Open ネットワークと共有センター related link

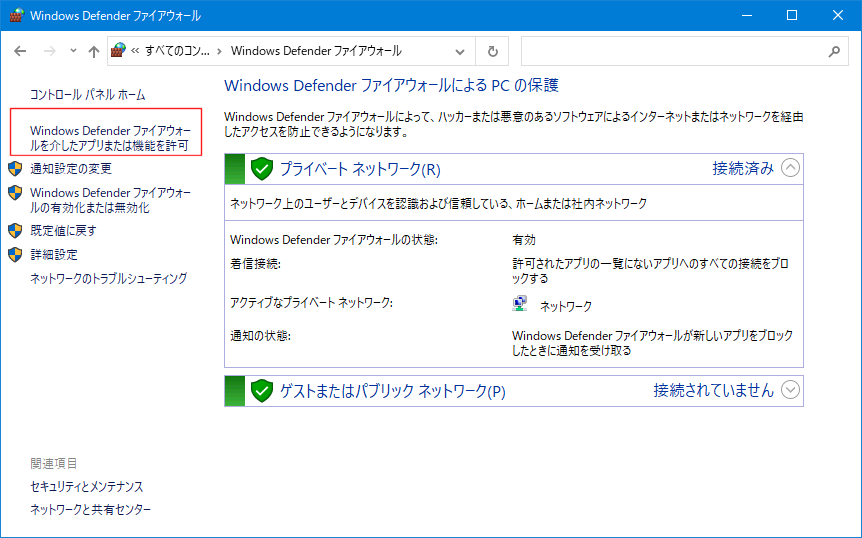tap(91, 510)
